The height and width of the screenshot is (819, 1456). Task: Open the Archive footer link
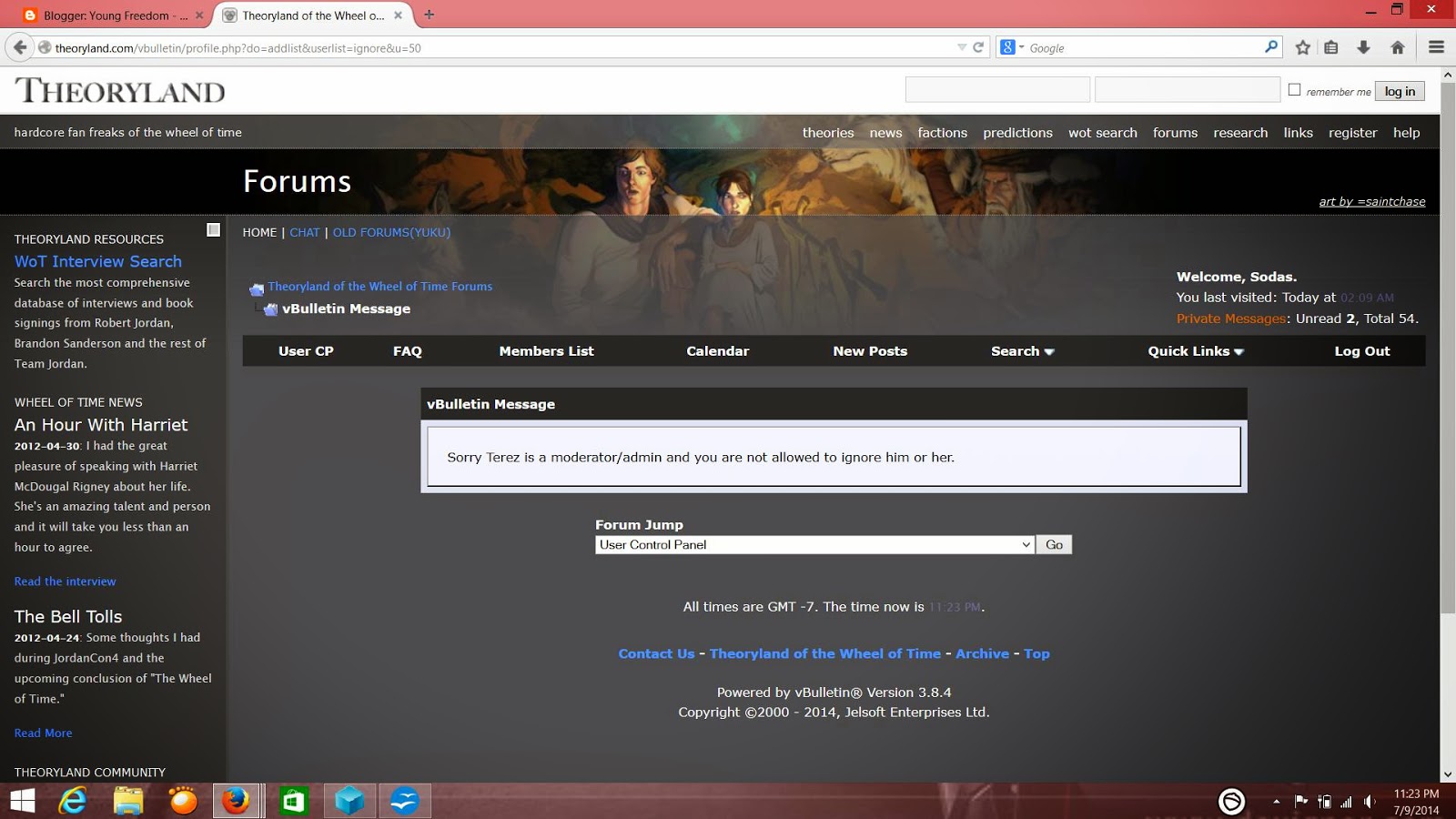coord(982,653)
